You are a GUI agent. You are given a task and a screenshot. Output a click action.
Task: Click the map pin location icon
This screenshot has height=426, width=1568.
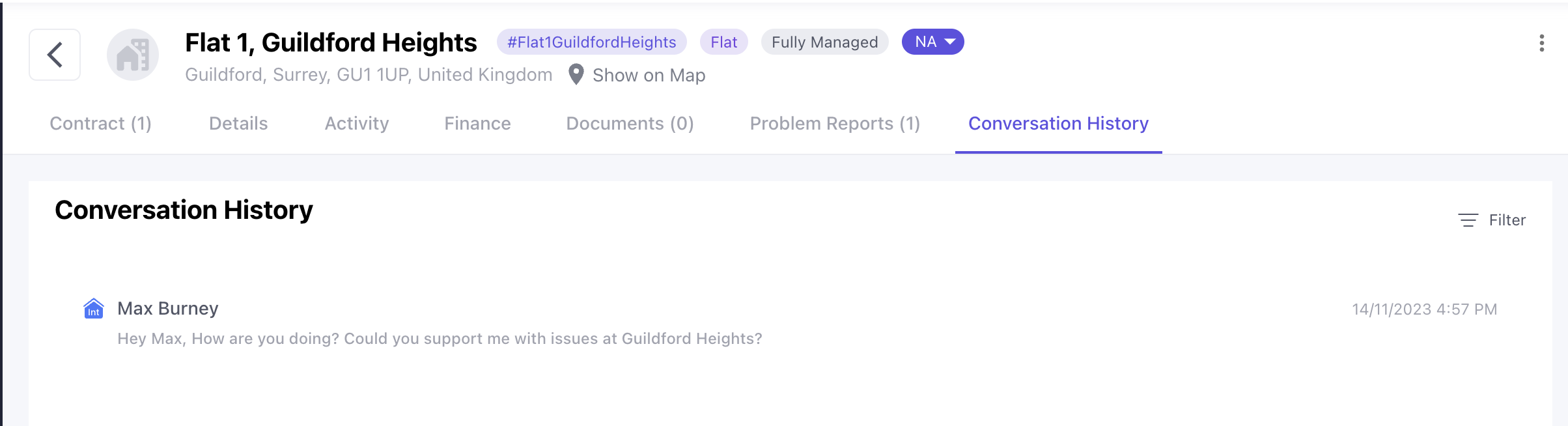pyautogui.click(x=576, y=75)
